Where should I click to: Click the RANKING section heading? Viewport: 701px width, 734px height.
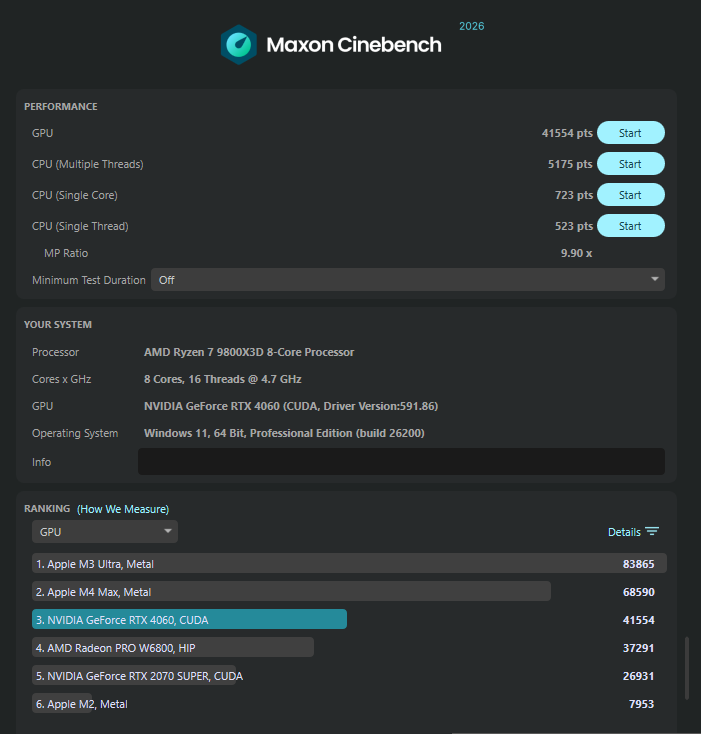click(x=47, y=508)
